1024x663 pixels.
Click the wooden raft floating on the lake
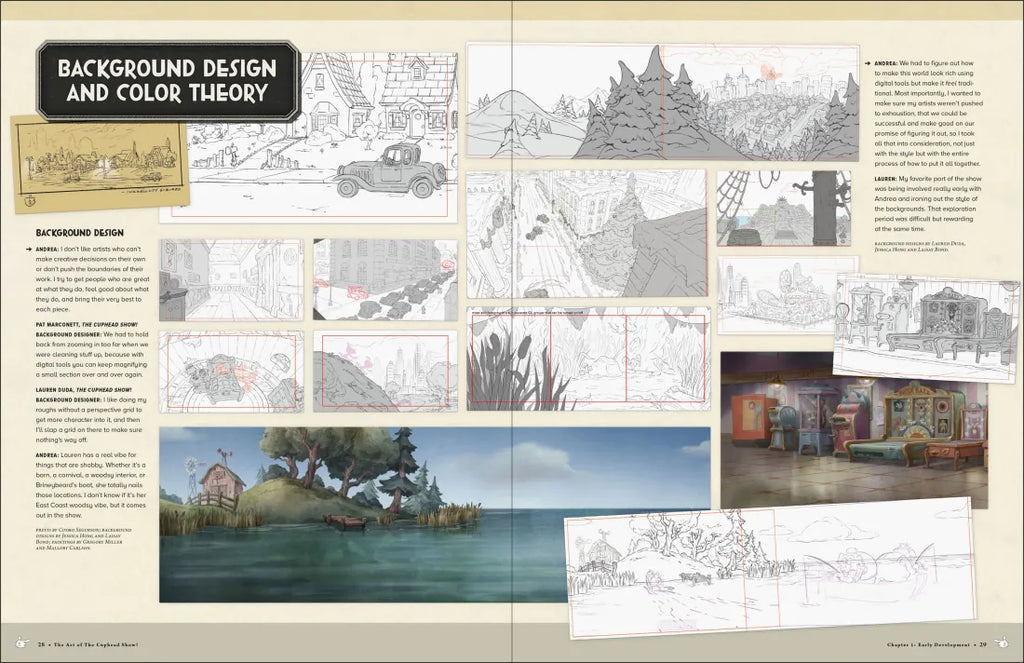tap(344, 522)
